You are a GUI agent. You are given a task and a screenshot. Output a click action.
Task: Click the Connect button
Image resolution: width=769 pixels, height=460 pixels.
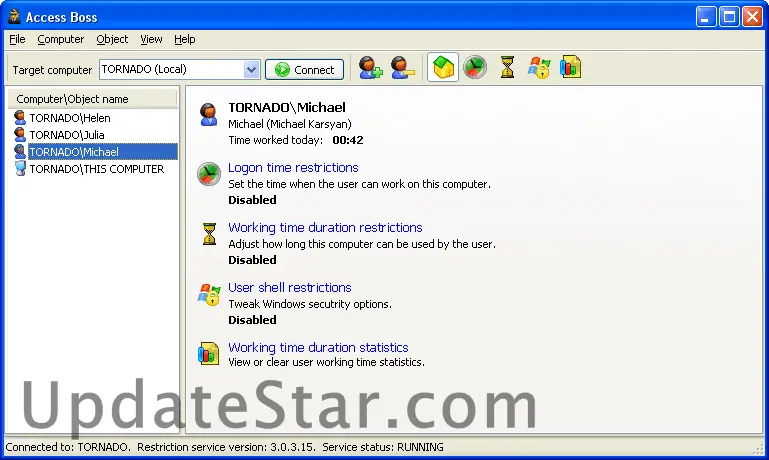point(305,70)
